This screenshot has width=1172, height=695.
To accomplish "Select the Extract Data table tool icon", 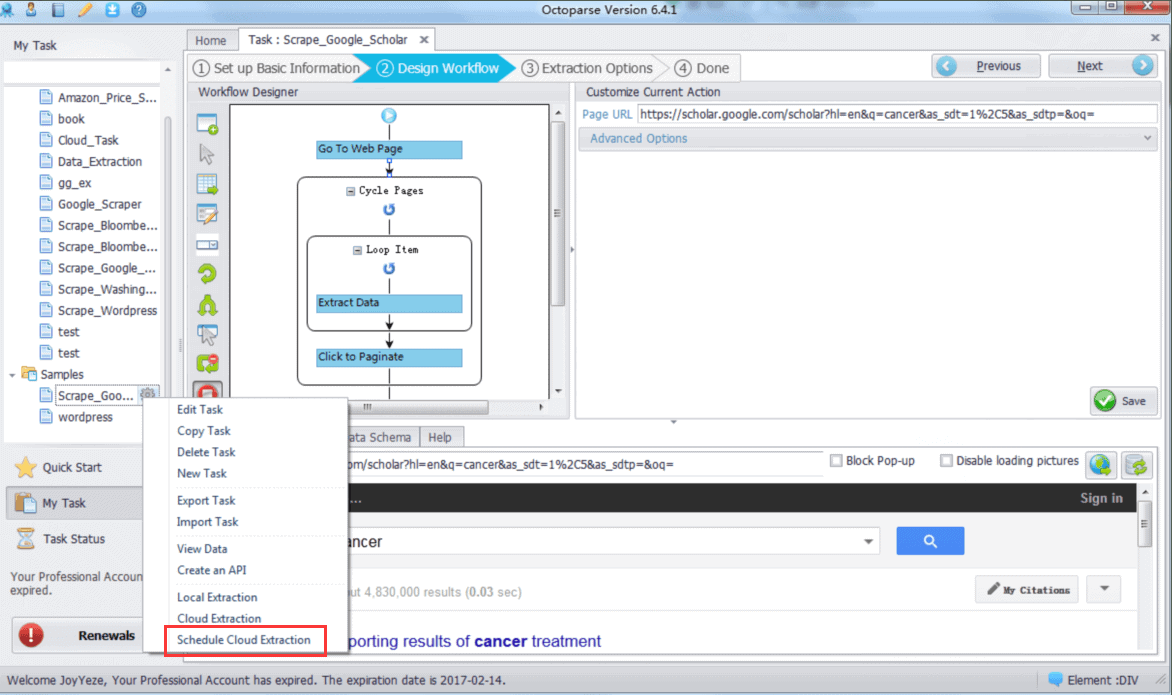I will point(207,185).
